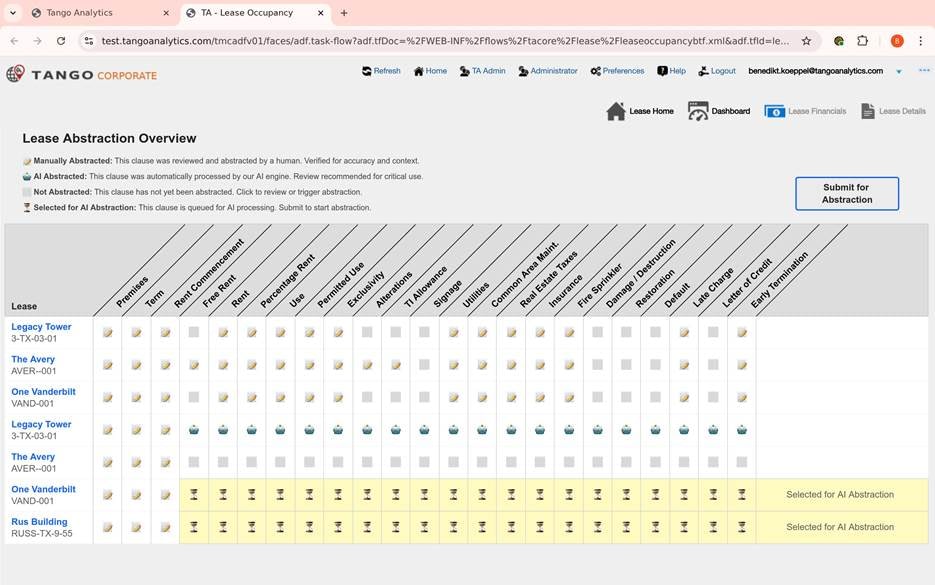Open the Chrome three-dot menu
Screen dimensions: 935x585
(x=921, y=41)
